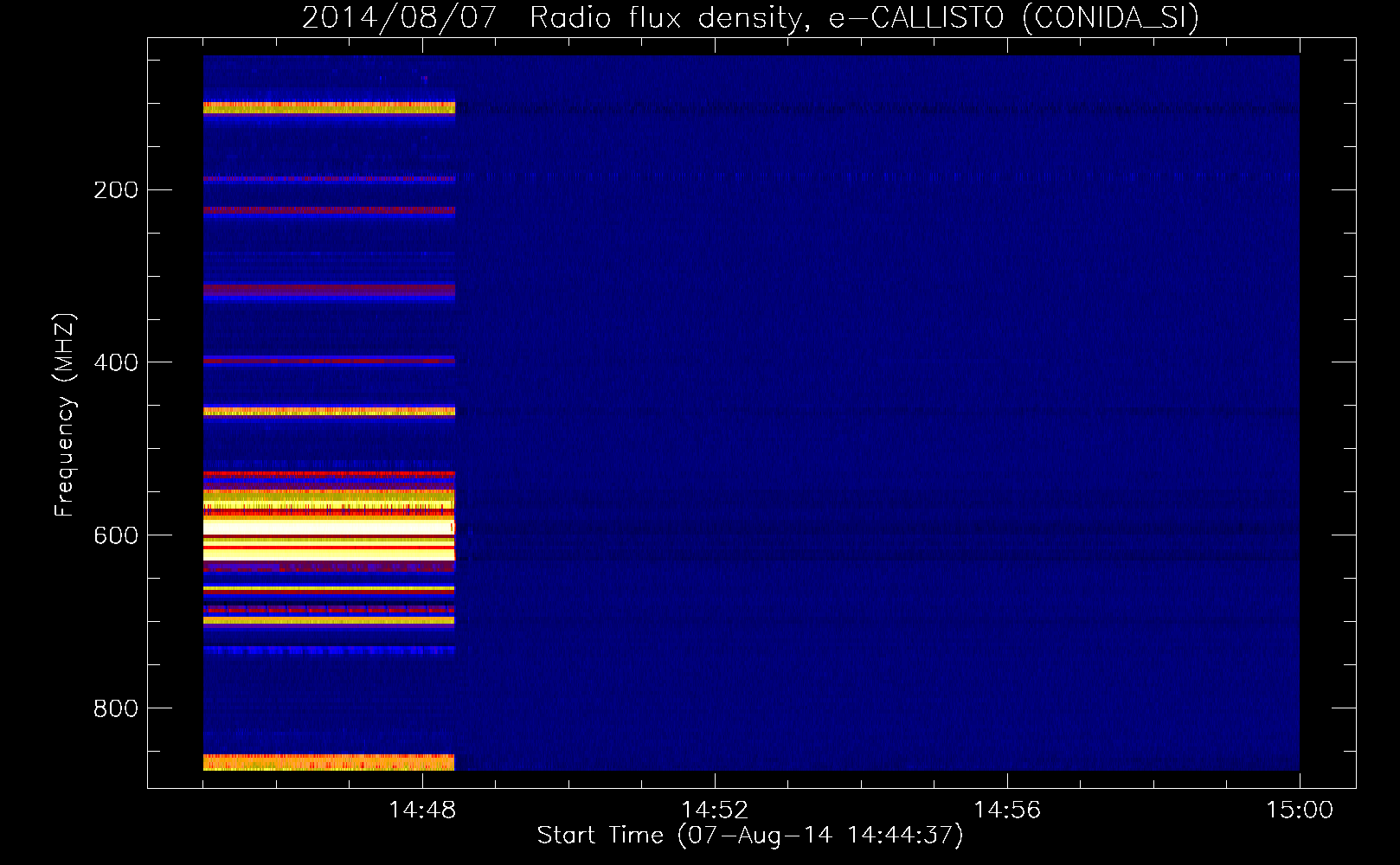
Task: Click the 200 frequency tick label
Action: click(116, 189)
